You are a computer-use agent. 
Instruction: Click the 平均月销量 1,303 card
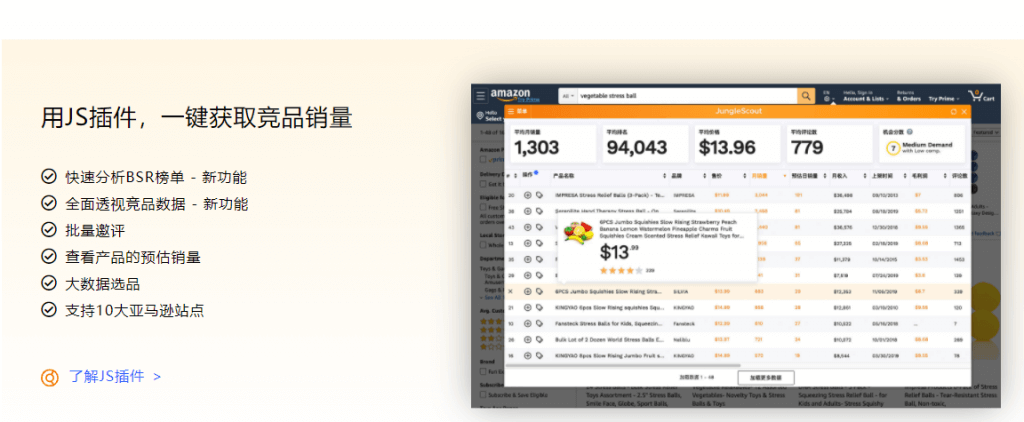[553, 144]
